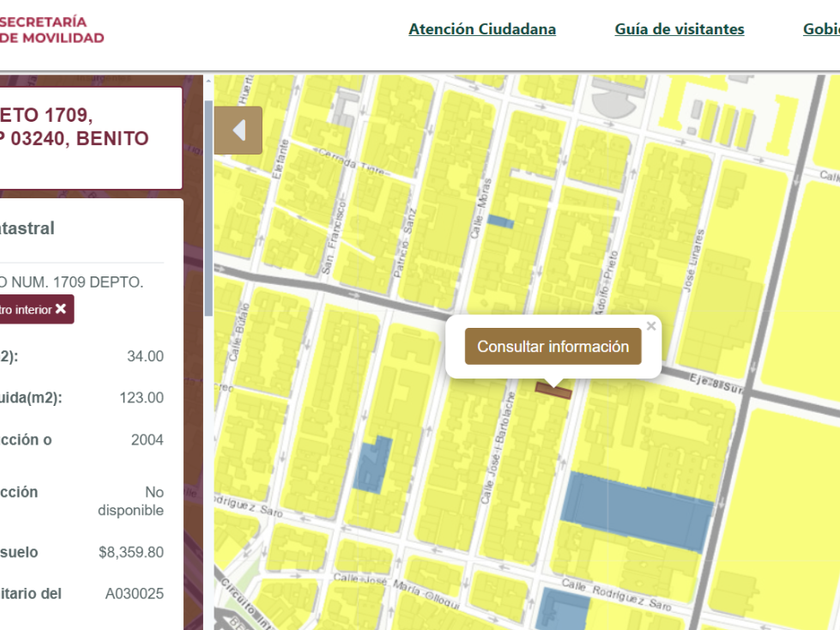Screen dimensions: 840x630
Task: Click the 'No disponible' value
Action: (x=131, y=501)
